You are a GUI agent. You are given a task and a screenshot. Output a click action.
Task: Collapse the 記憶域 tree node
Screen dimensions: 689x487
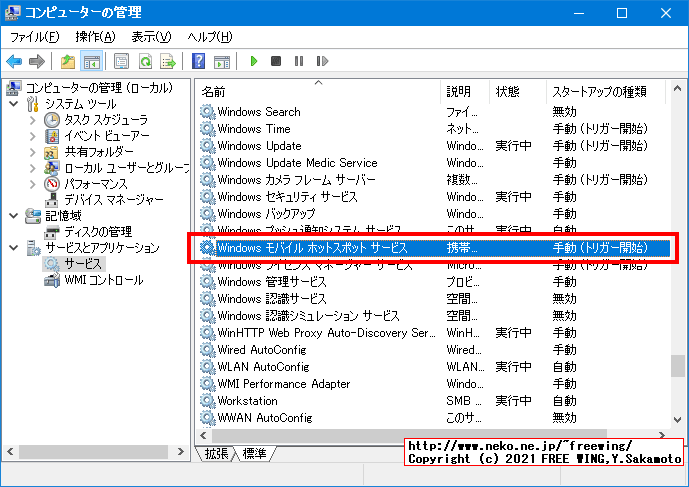(14, 216)
